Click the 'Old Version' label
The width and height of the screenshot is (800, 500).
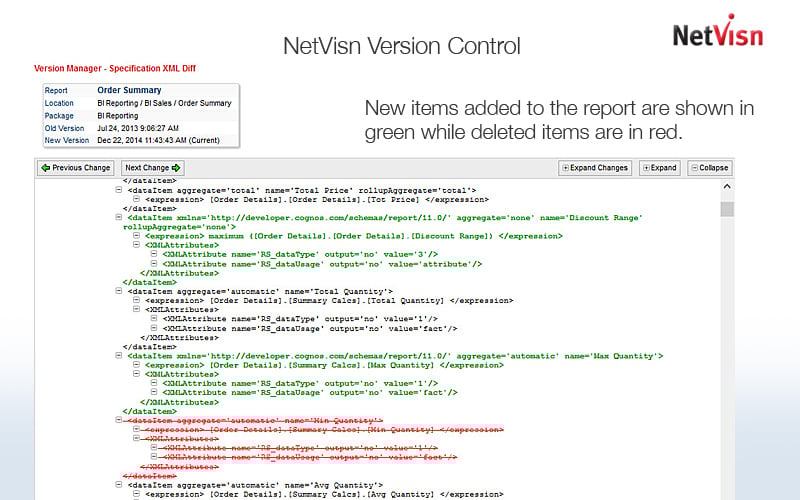pyautogui.click(x=64, y=128)
